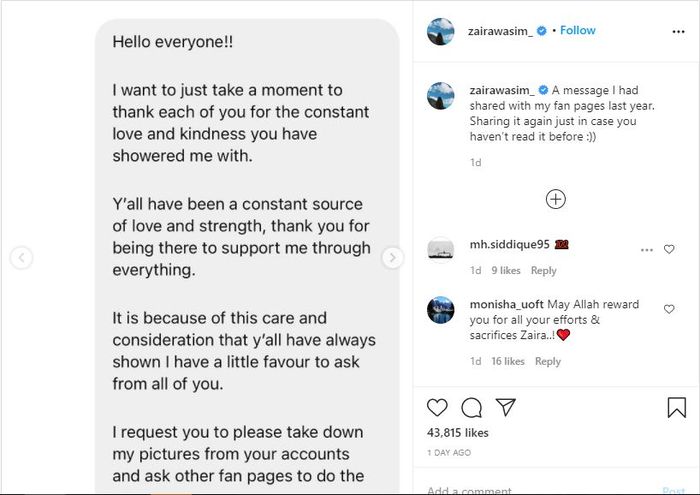Screen dimensions: 700x495
Task: Click the zairawasim_ header profile picture
Action: (441, 31)
